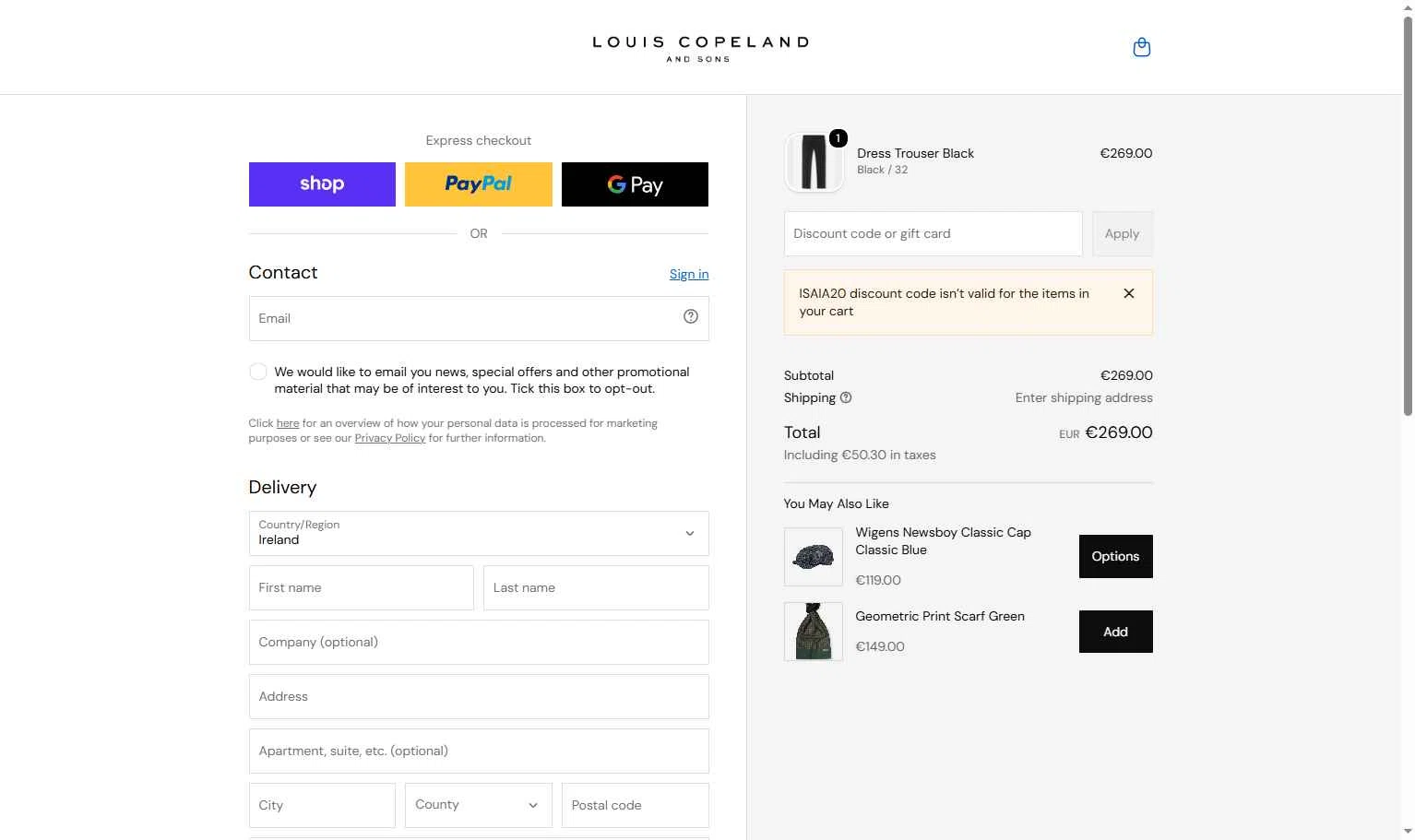Pay with Shop Pay express button
Image resolution: width=1415 pixels, height=840 pixels.
[x=322, y=184]
